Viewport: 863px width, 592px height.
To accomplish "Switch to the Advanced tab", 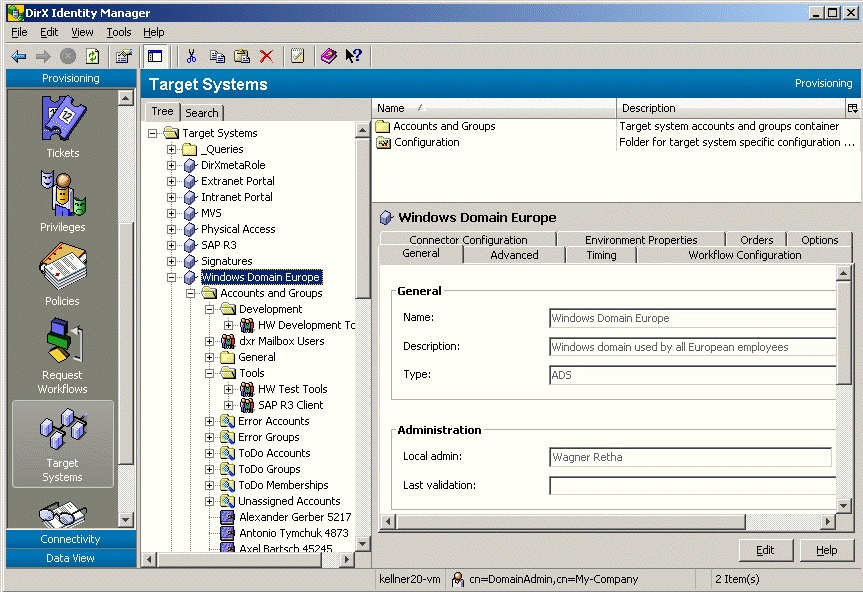I will 512,255.
